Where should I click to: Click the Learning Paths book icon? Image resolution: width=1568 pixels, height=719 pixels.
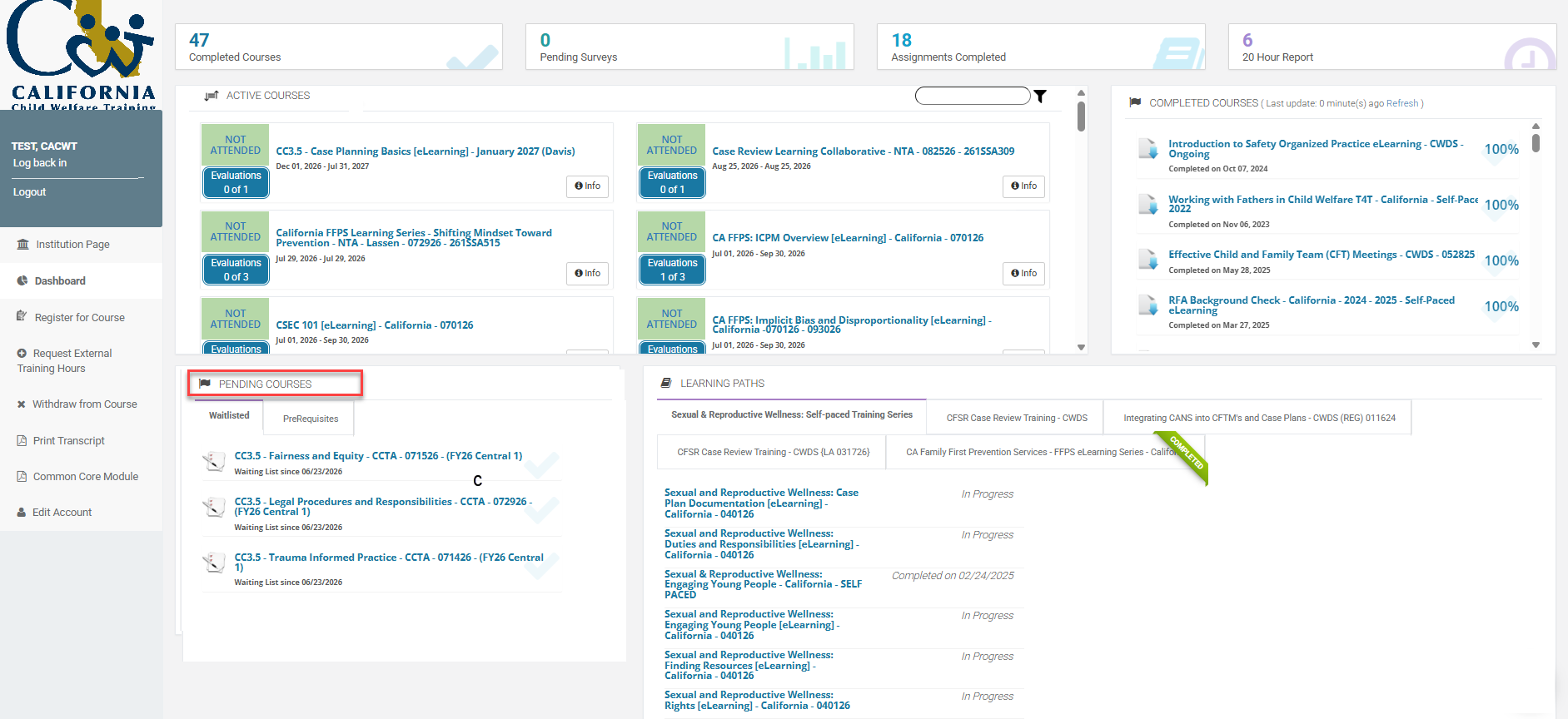tap(666, 383)
